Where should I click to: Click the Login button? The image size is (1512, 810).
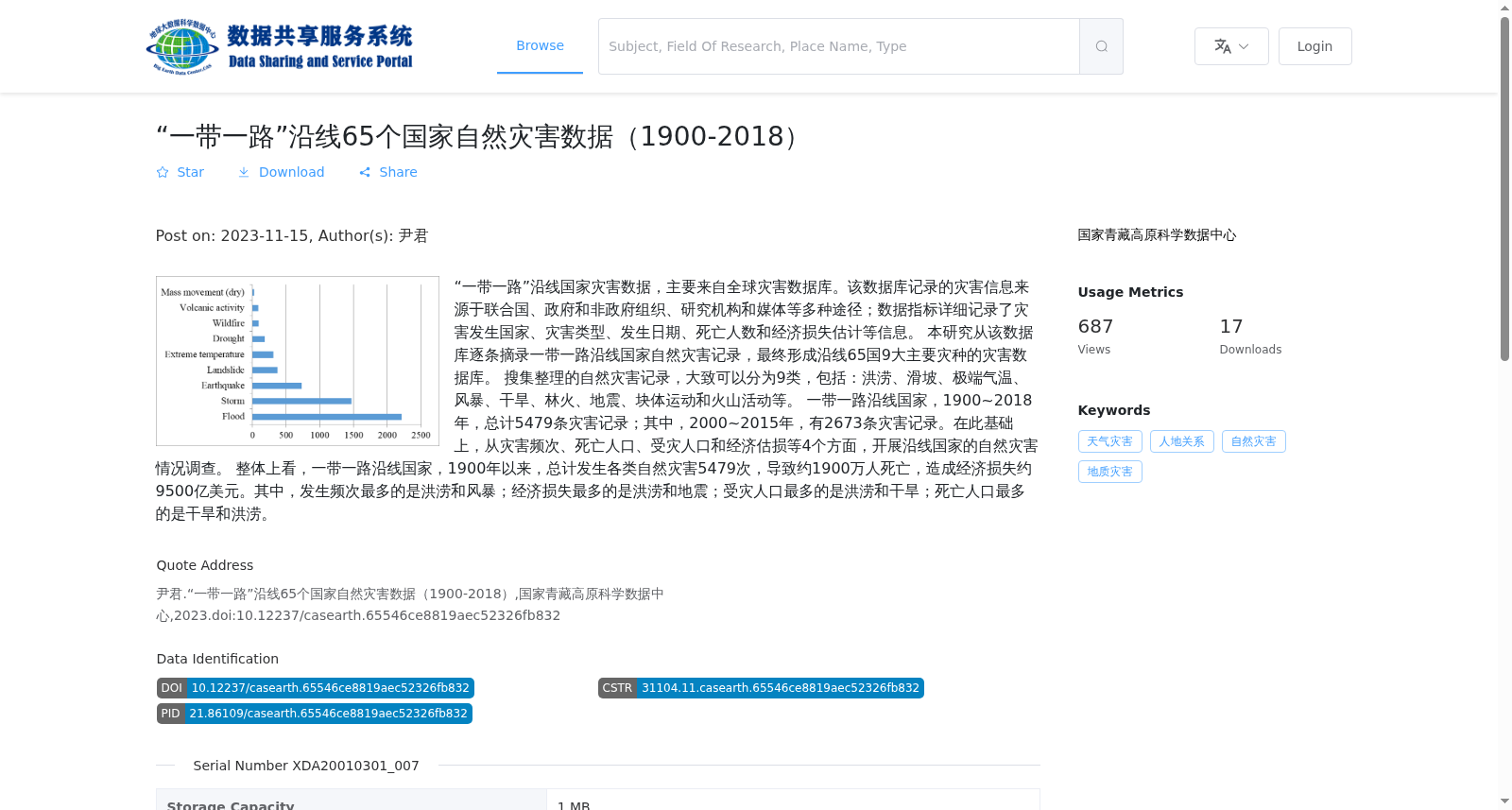[x=1314, y=46]
